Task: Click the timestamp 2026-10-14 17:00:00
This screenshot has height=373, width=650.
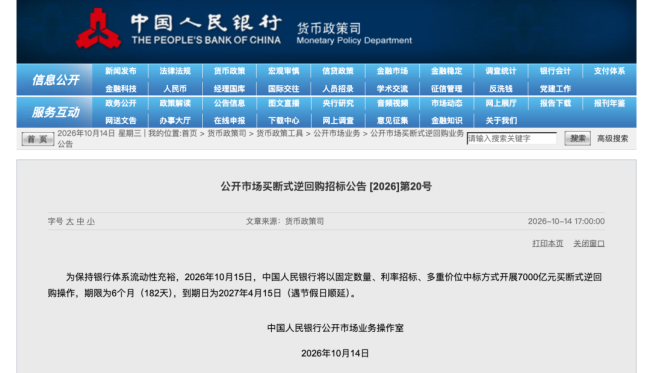Action: pos(566,221)
